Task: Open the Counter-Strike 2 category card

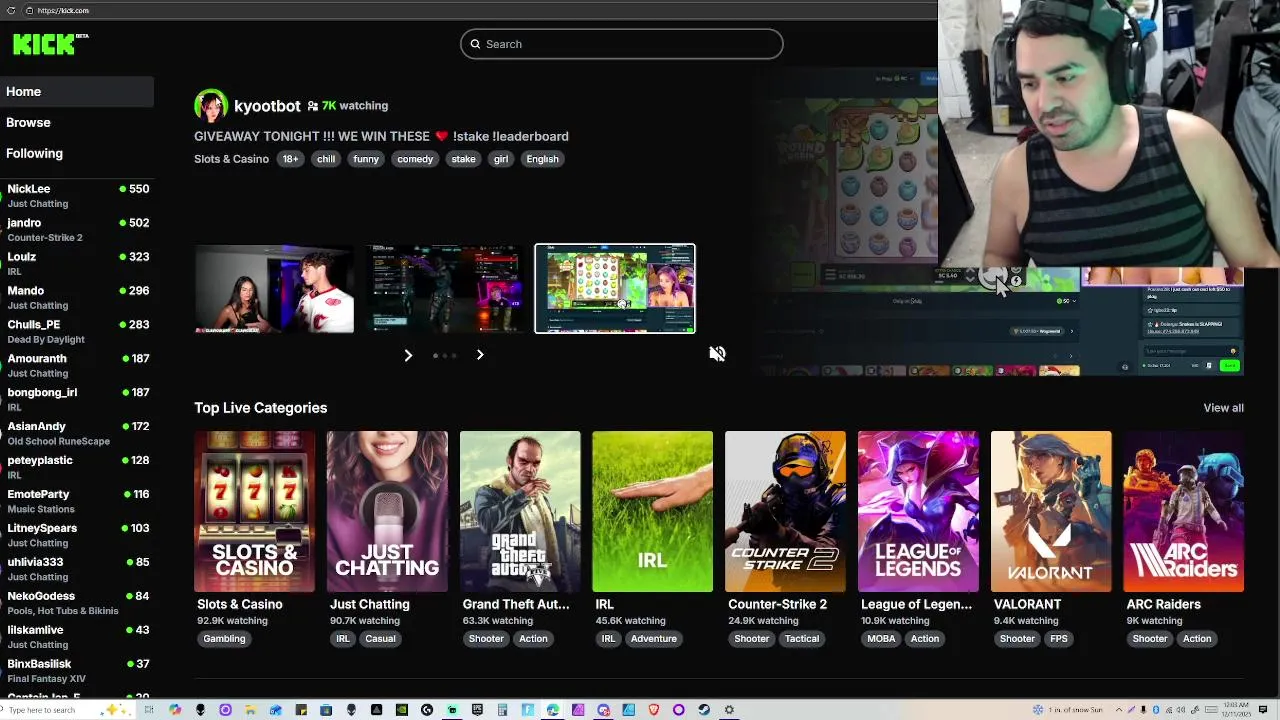Action: tap(785, 511)
